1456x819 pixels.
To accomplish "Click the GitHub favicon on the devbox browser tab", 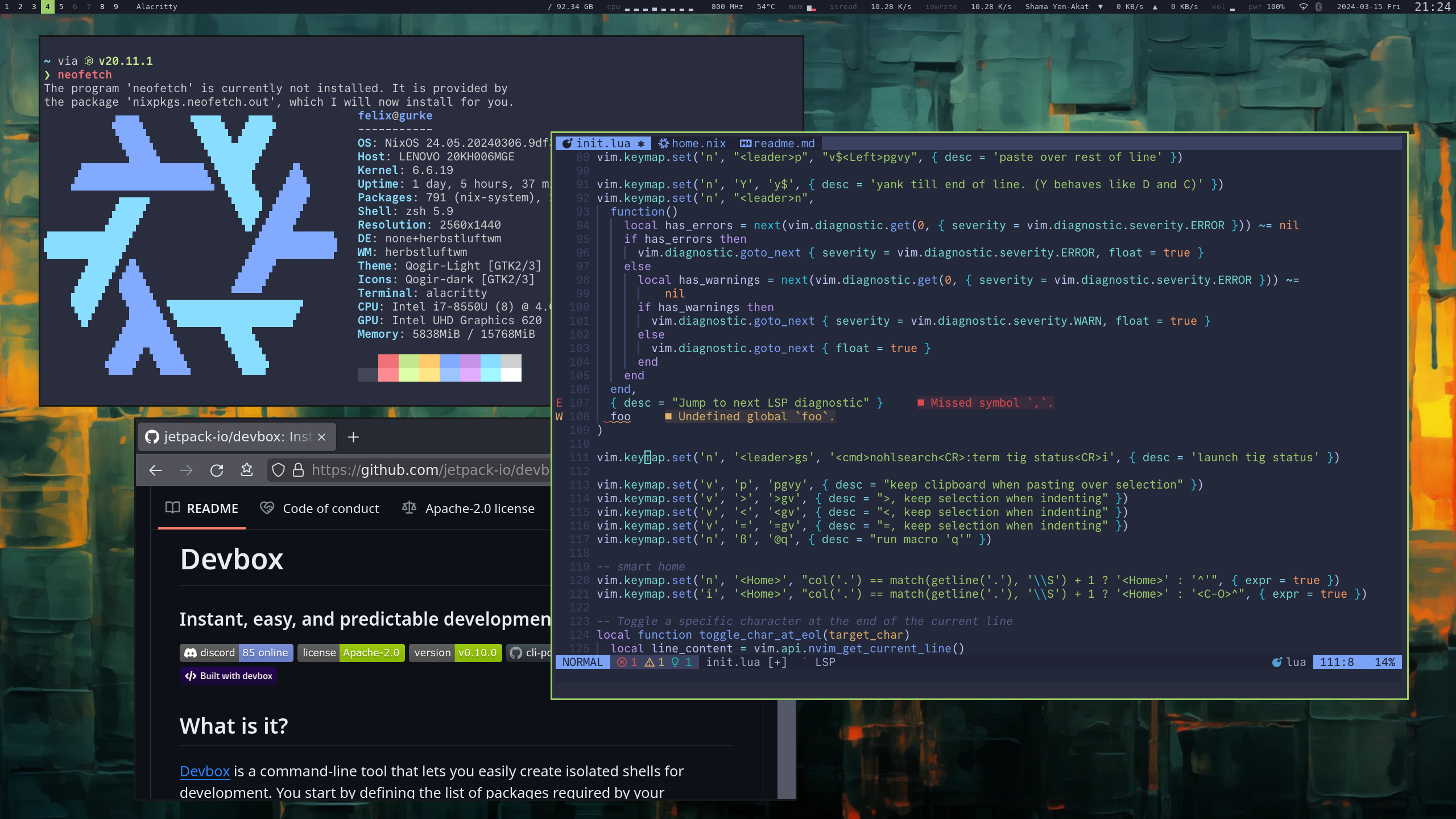I will [152, 437].
